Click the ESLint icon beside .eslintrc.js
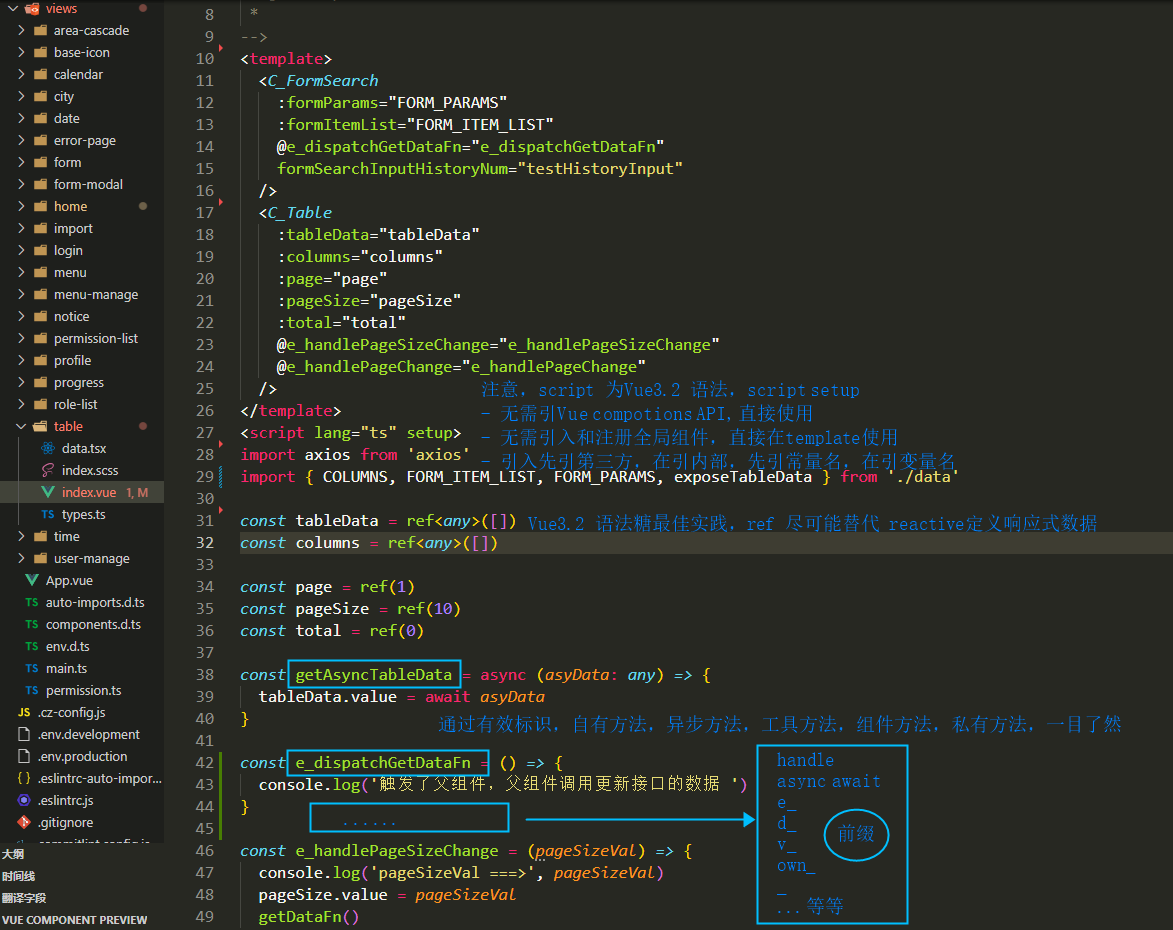 tap(24, 800)
